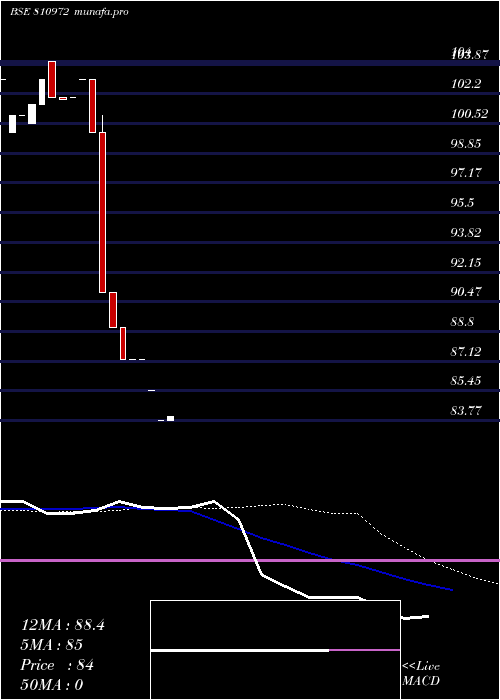Select the 100.52 price level label
The image size is (500, 700).
coord(469,113)
